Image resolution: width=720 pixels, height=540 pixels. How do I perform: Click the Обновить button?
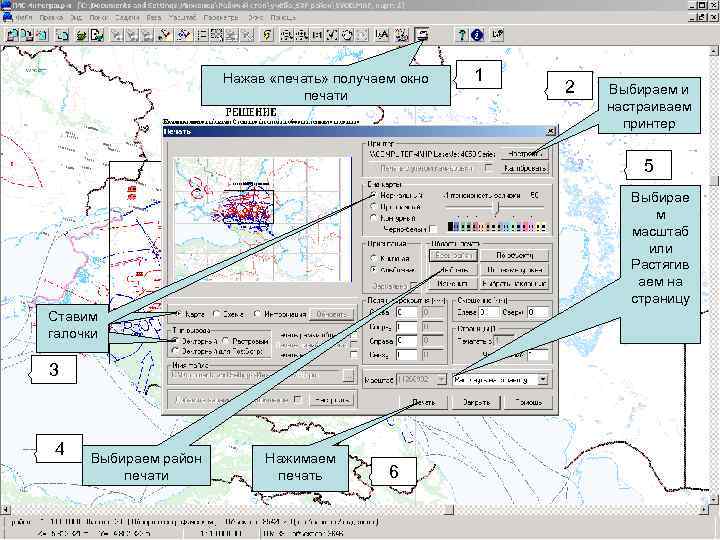(332, 315)
